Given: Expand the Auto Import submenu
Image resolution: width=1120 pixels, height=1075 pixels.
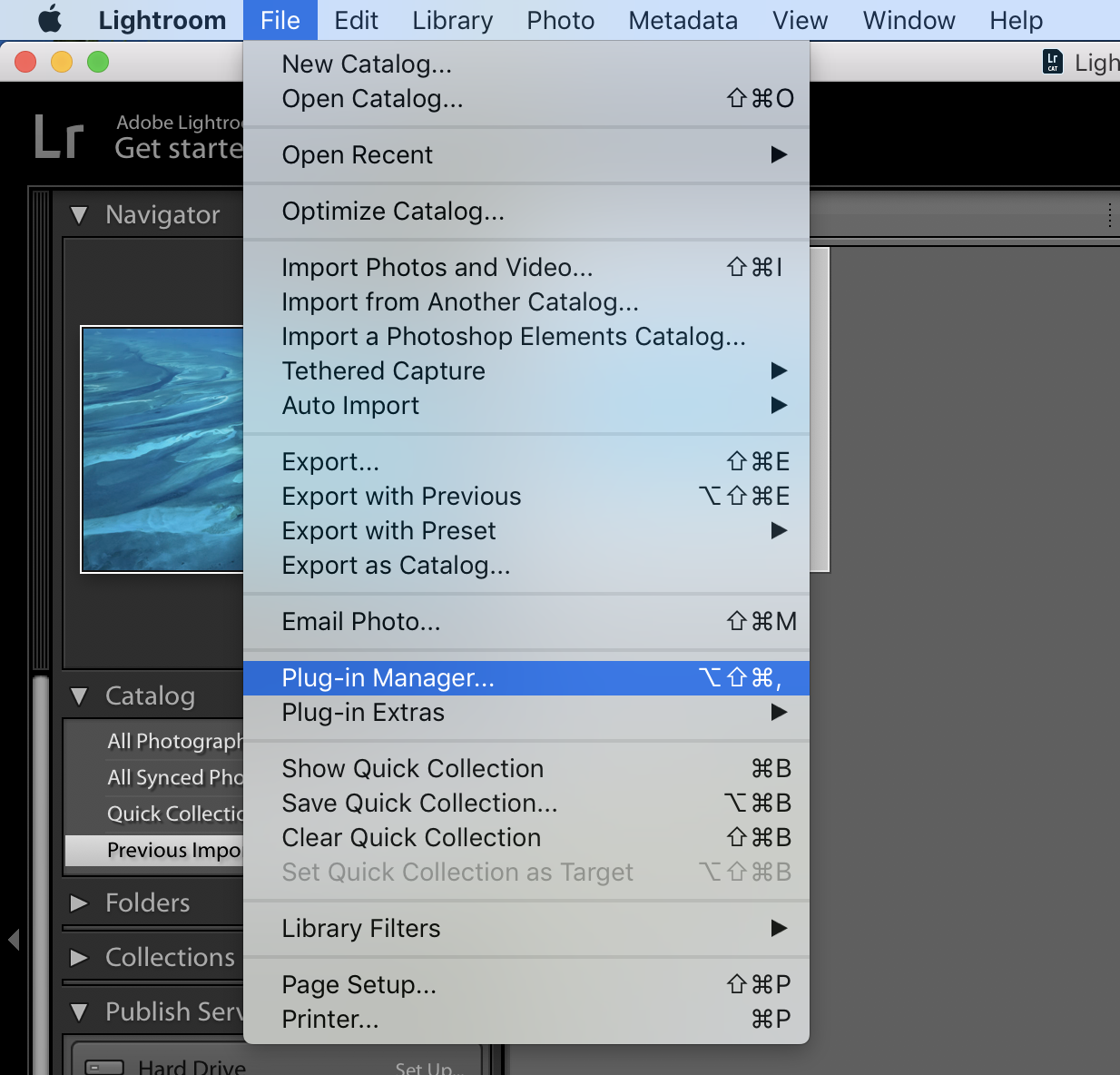Looking at the screenshot, I should point(526,406).
